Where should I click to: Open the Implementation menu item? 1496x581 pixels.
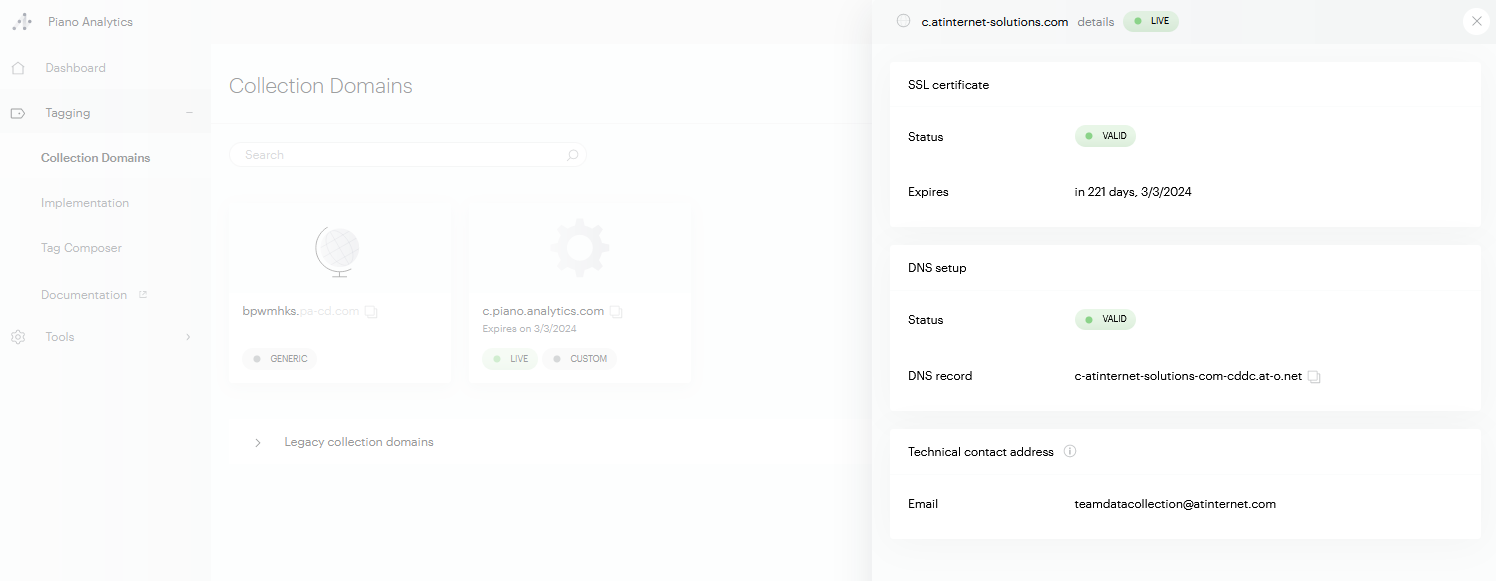[x=85, y=203]
